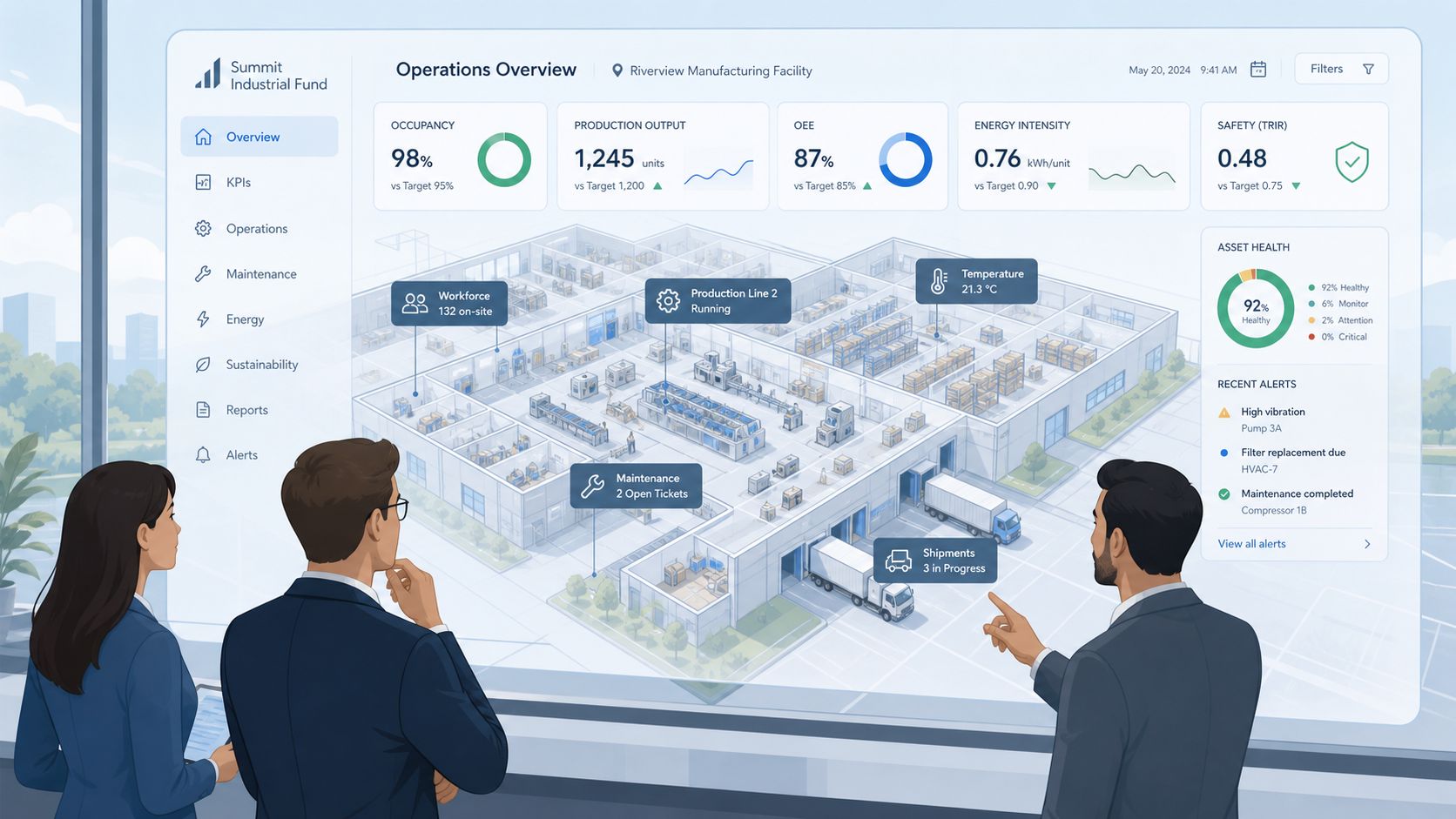This screenshot has width=1456, height=819.
Task: Click the Asset Health 92% ring chart
Action: pyautogui.click(x=1256, y=308)
